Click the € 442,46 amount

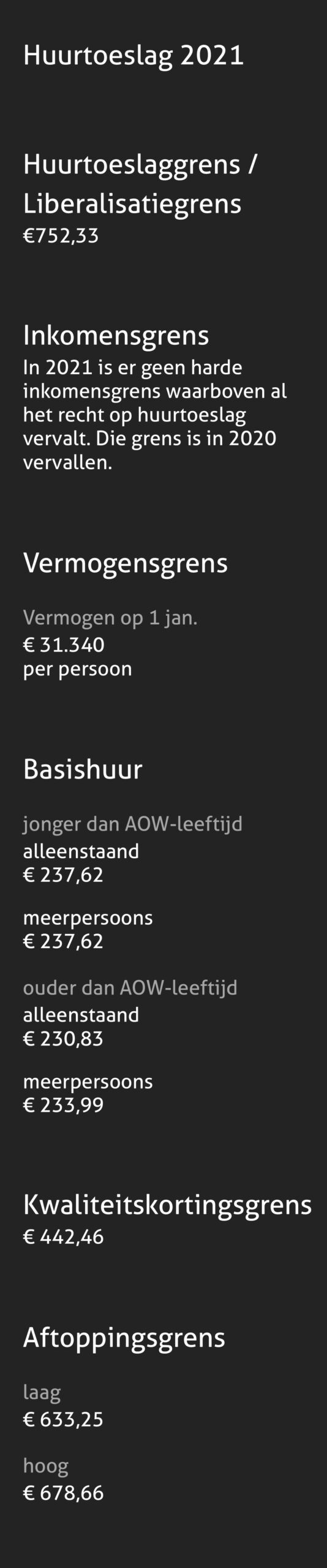pos(64,1238)
